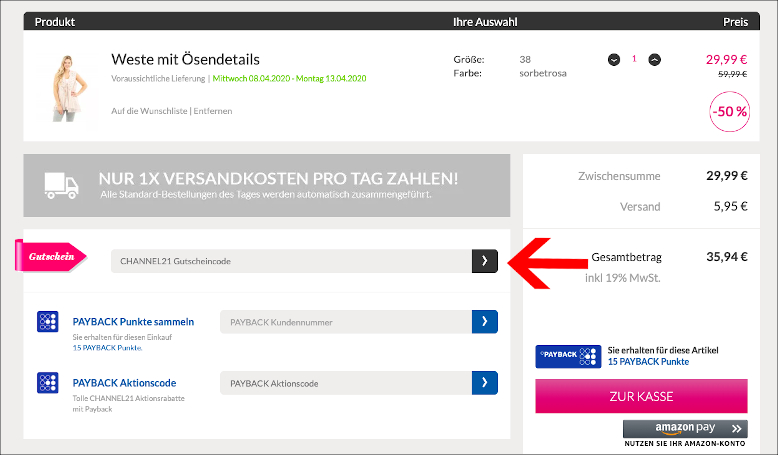The height and width of the screenshot is (455, 778).
Task: Open the PAYBACK Aktionscode heading
Action: [125, 383]
